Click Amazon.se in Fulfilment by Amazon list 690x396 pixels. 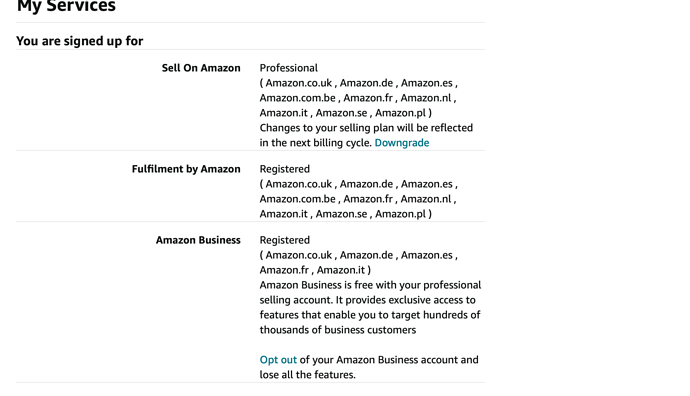coord(341,214)
